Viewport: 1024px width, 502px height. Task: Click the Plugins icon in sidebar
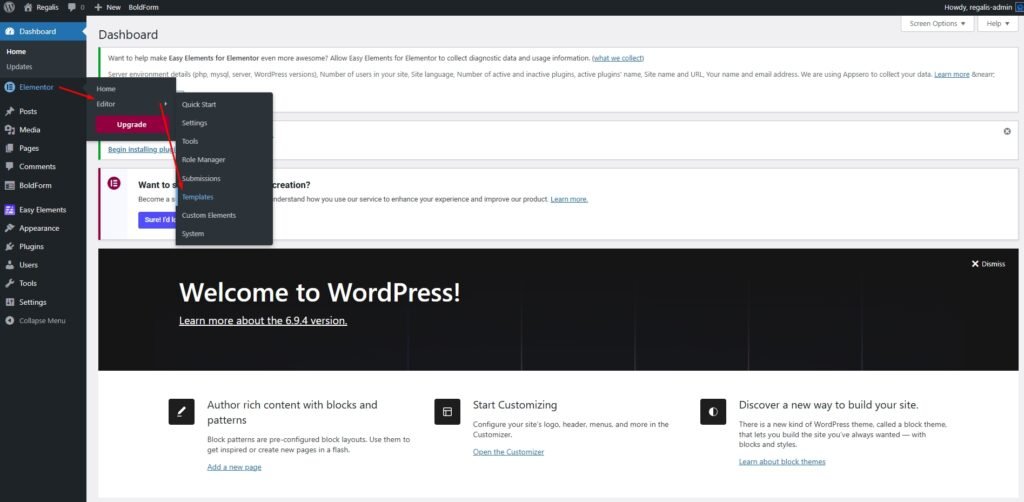point(10,246)
